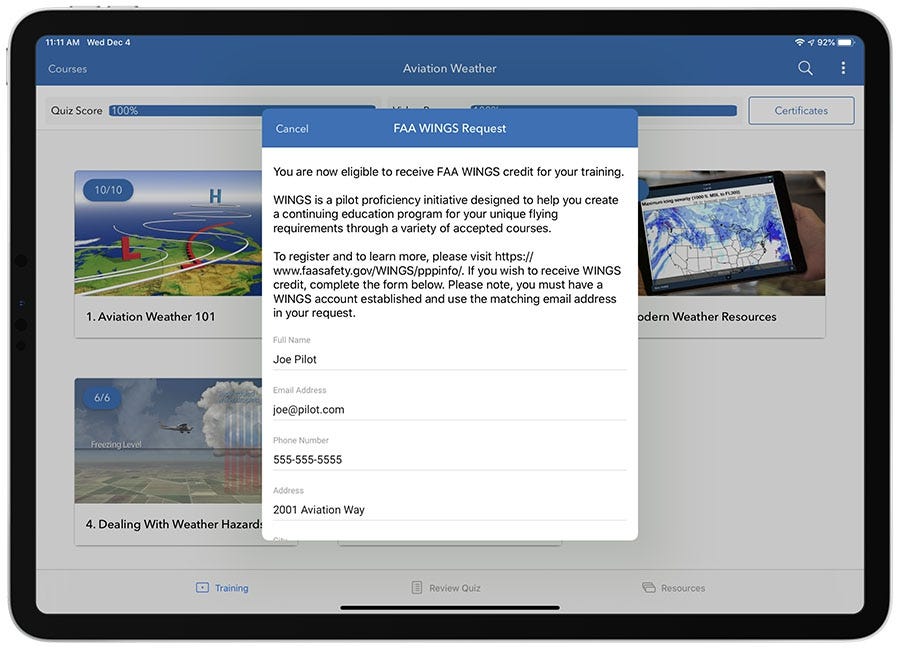This screenshot has width=900, height=649.
Task: Click the 'You are now eligible' paragraph
Action: (448, 172)
